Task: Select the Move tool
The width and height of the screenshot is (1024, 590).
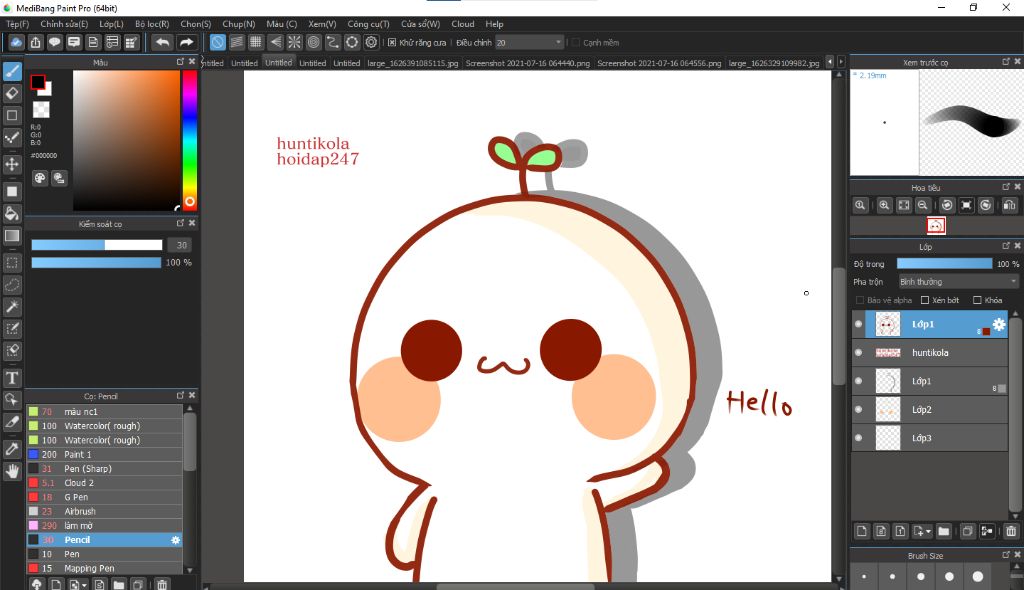Action: click(12, 164)
